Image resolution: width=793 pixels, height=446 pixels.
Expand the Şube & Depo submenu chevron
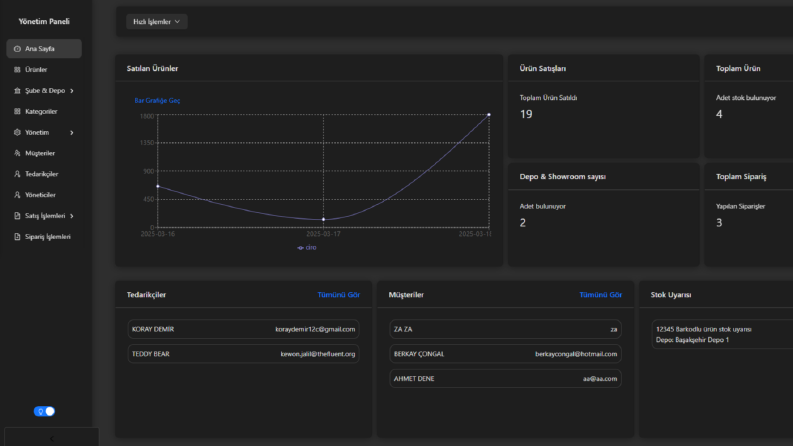click(x=72, y=91)
